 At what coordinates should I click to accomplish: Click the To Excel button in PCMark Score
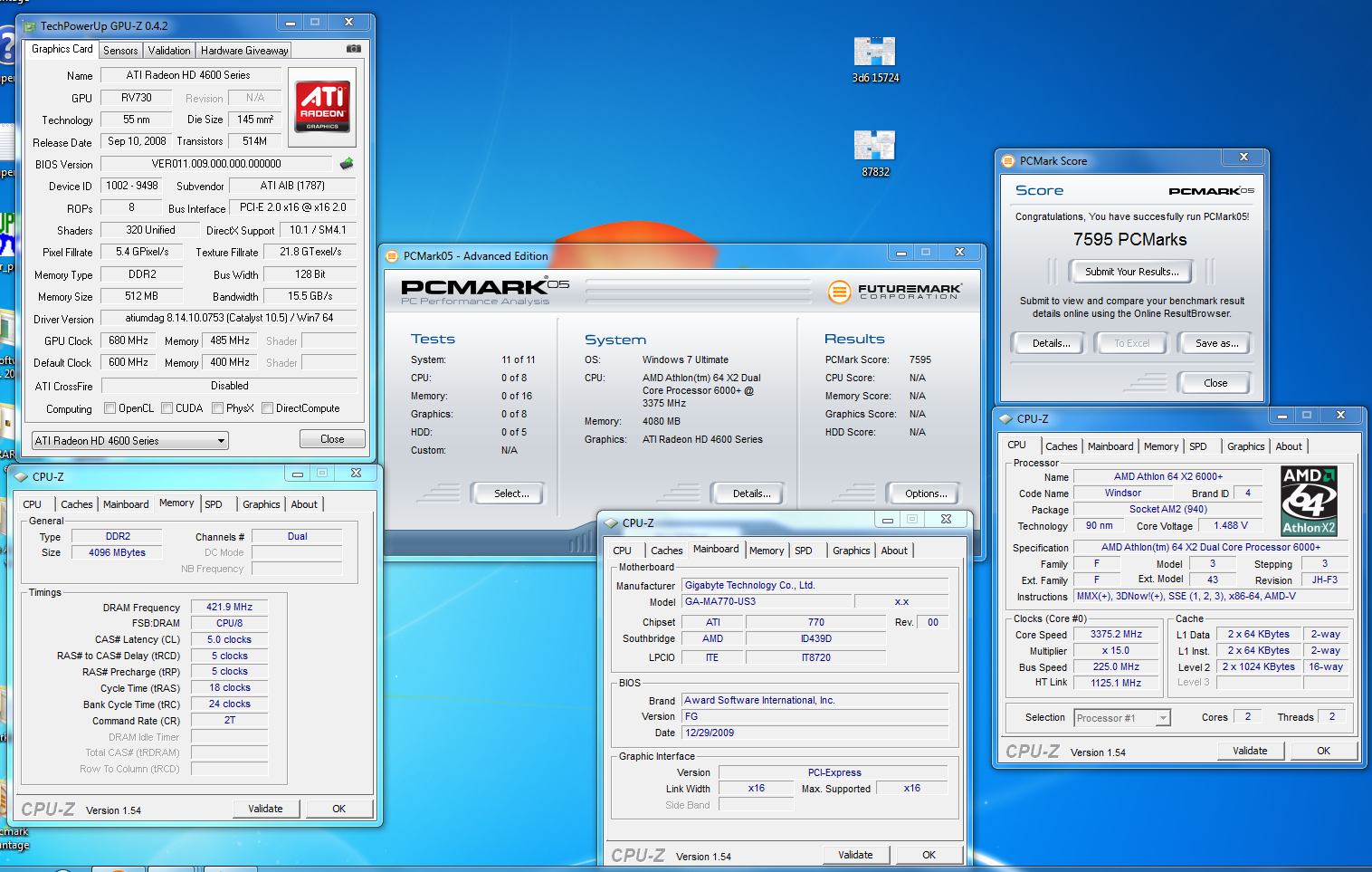pos(1131,343)
